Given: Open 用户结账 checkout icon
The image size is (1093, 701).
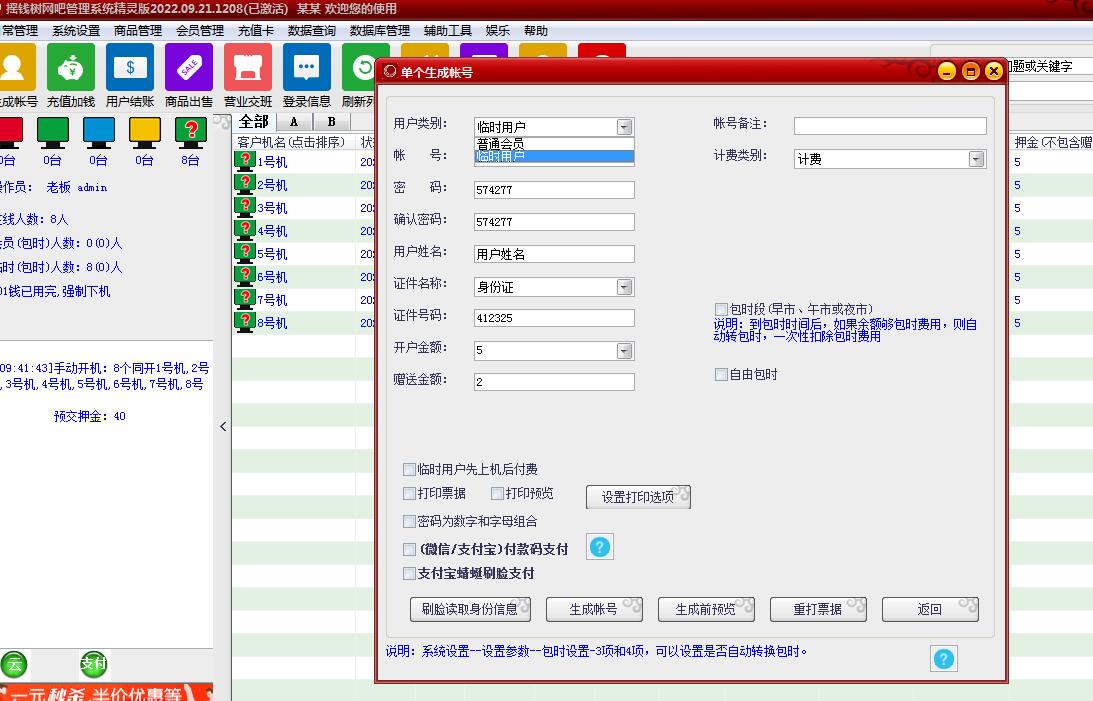Looking at the screenshot, I should [130, 67].
